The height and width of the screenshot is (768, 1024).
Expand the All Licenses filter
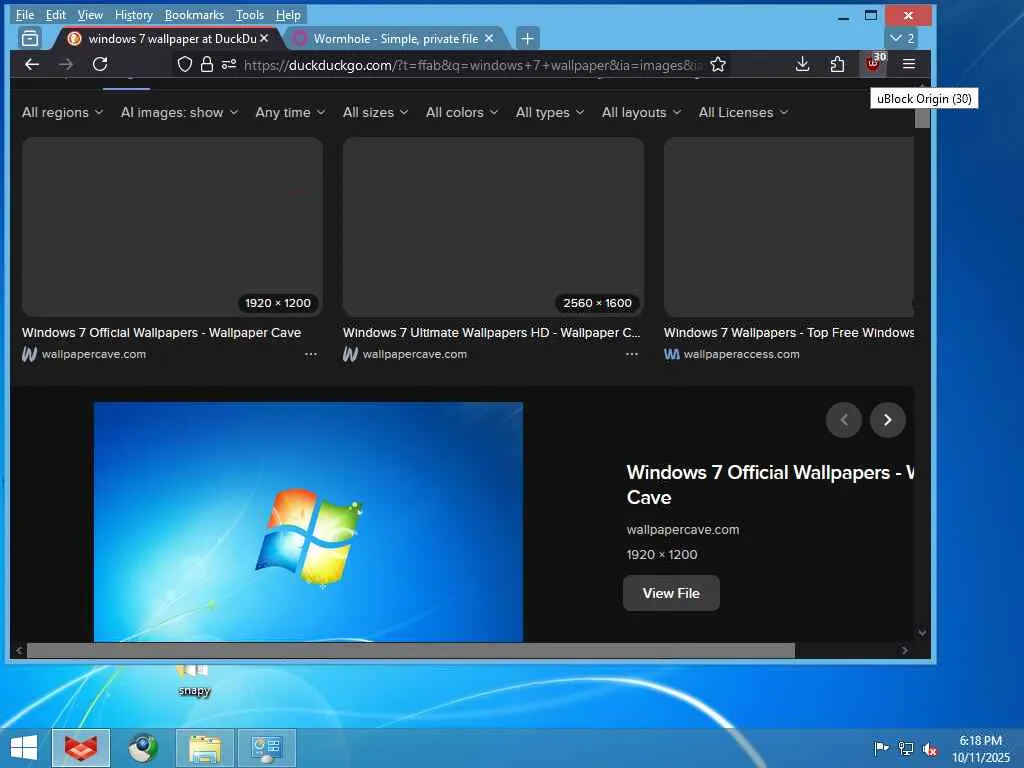point(743,112)
